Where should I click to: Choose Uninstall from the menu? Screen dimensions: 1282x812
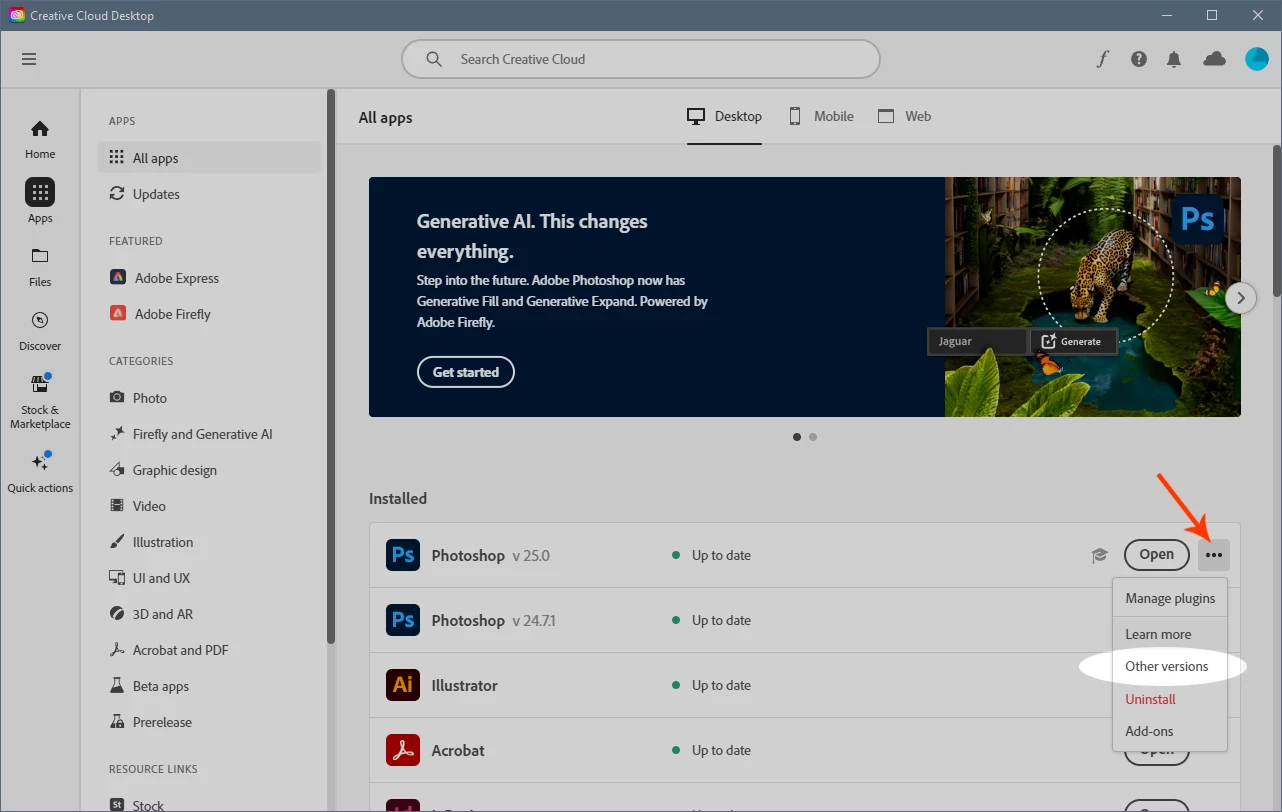(x=1170, y=699)
